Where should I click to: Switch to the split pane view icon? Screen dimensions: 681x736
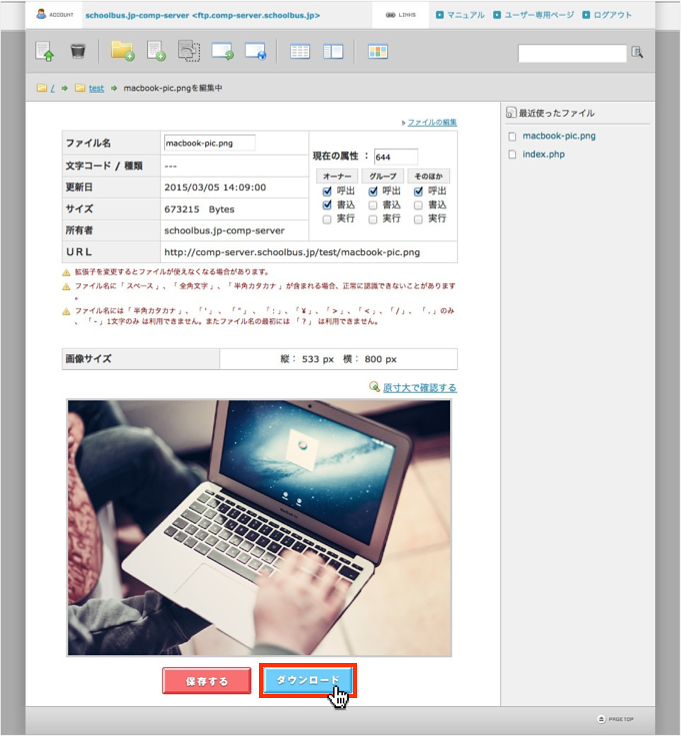pos(333,51)
